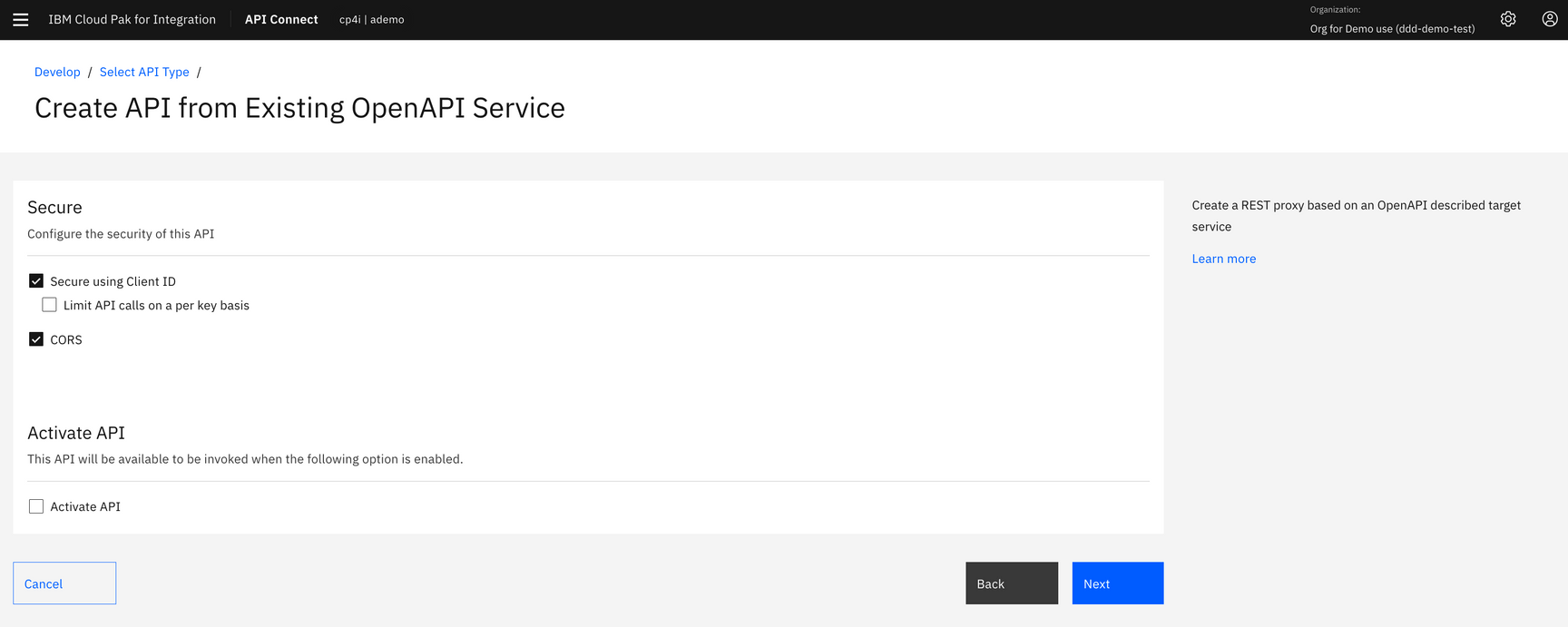Screen dimensions: 1568x627
Task: Open the cp4i ademo context selector
Action: 371,19
